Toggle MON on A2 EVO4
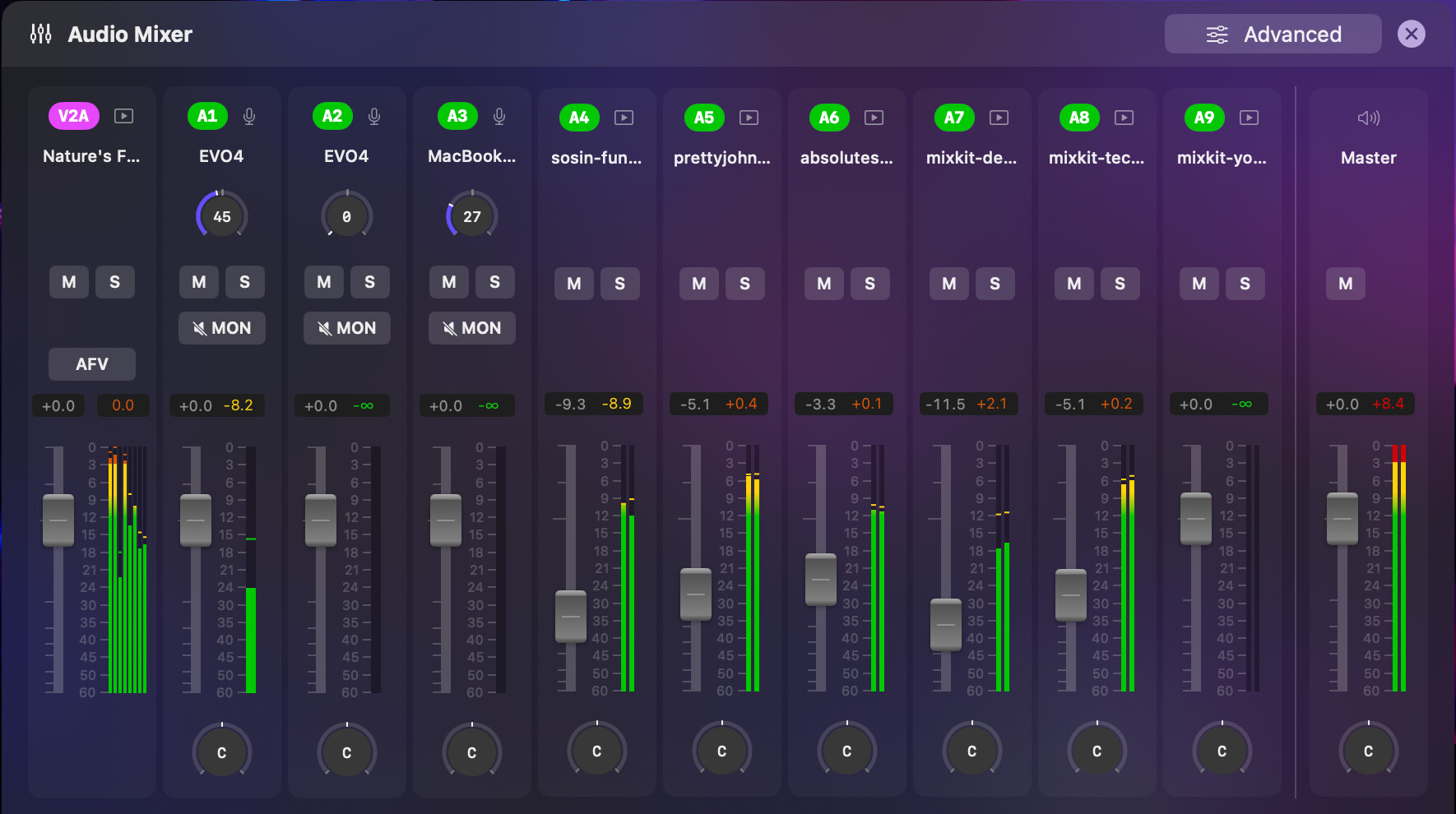The image size is (1456, 814). (x=347, y=328)
